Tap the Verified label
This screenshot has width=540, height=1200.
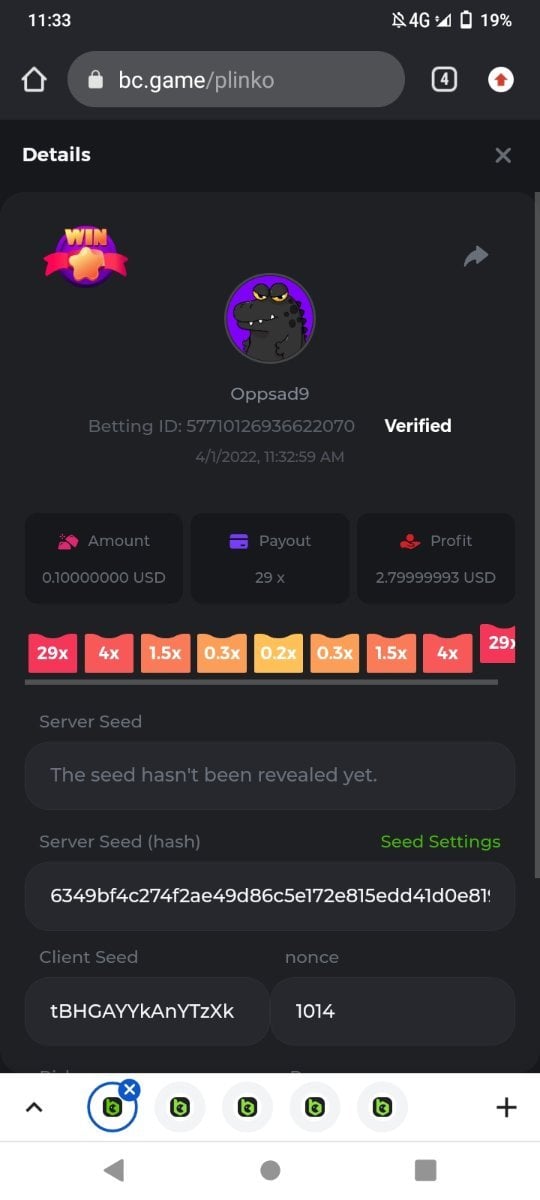click(x=418, y=426)
